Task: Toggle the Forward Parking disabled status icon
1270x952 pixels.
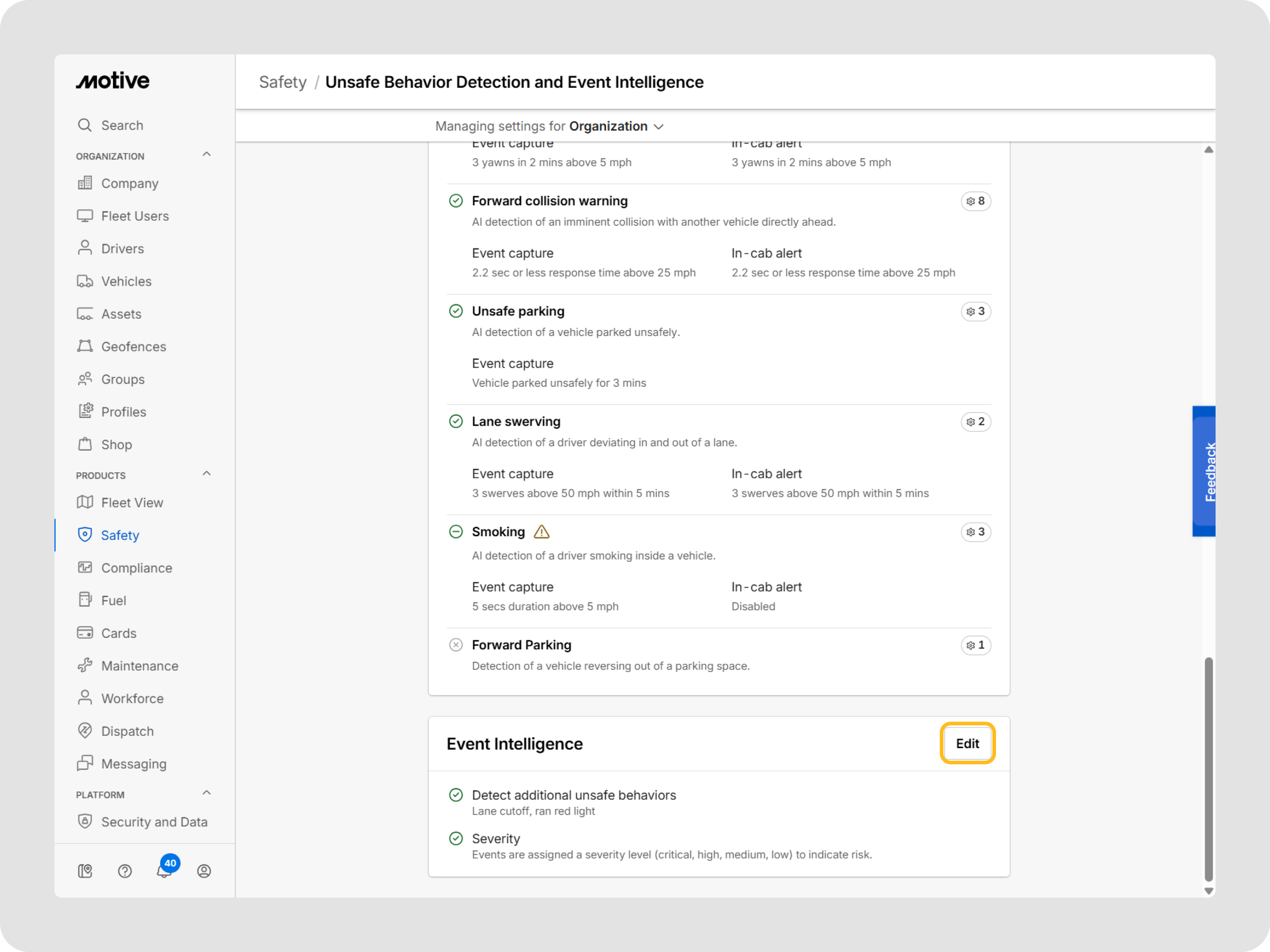Action: point(456,645)
